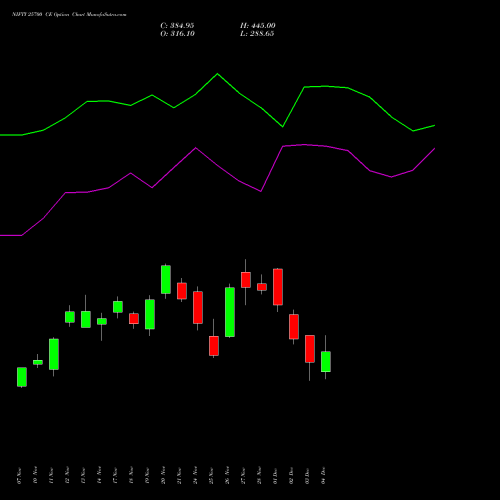Click the NIFTY CE Option Chart title text
Screen dimensions: 500x500
point(69,15)
